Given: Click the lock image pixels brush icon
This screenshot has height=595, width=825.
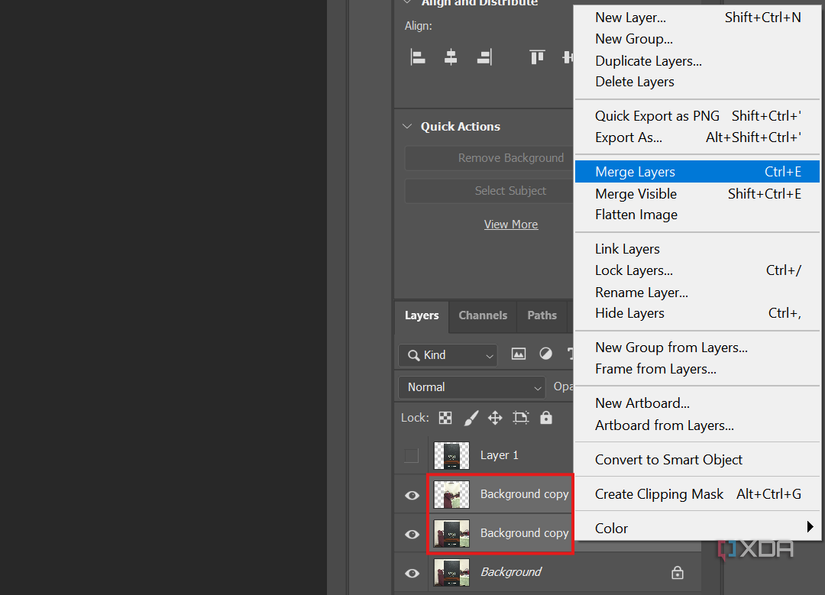Looking at the screenshot, I should pyautogui.click(x=470, y=417).
